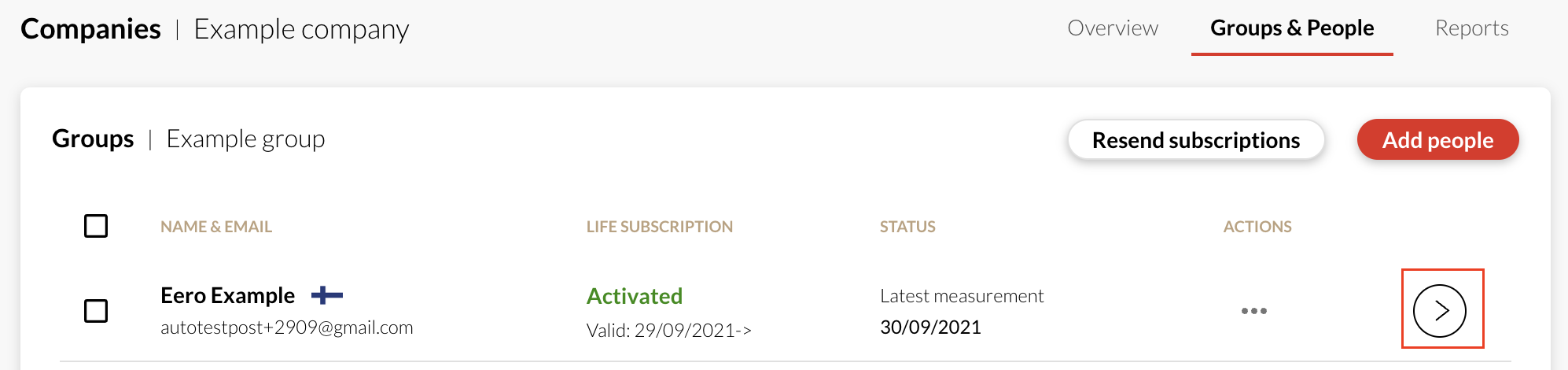
Task: Click the Example group breadcrumb label
Action: 245,139
